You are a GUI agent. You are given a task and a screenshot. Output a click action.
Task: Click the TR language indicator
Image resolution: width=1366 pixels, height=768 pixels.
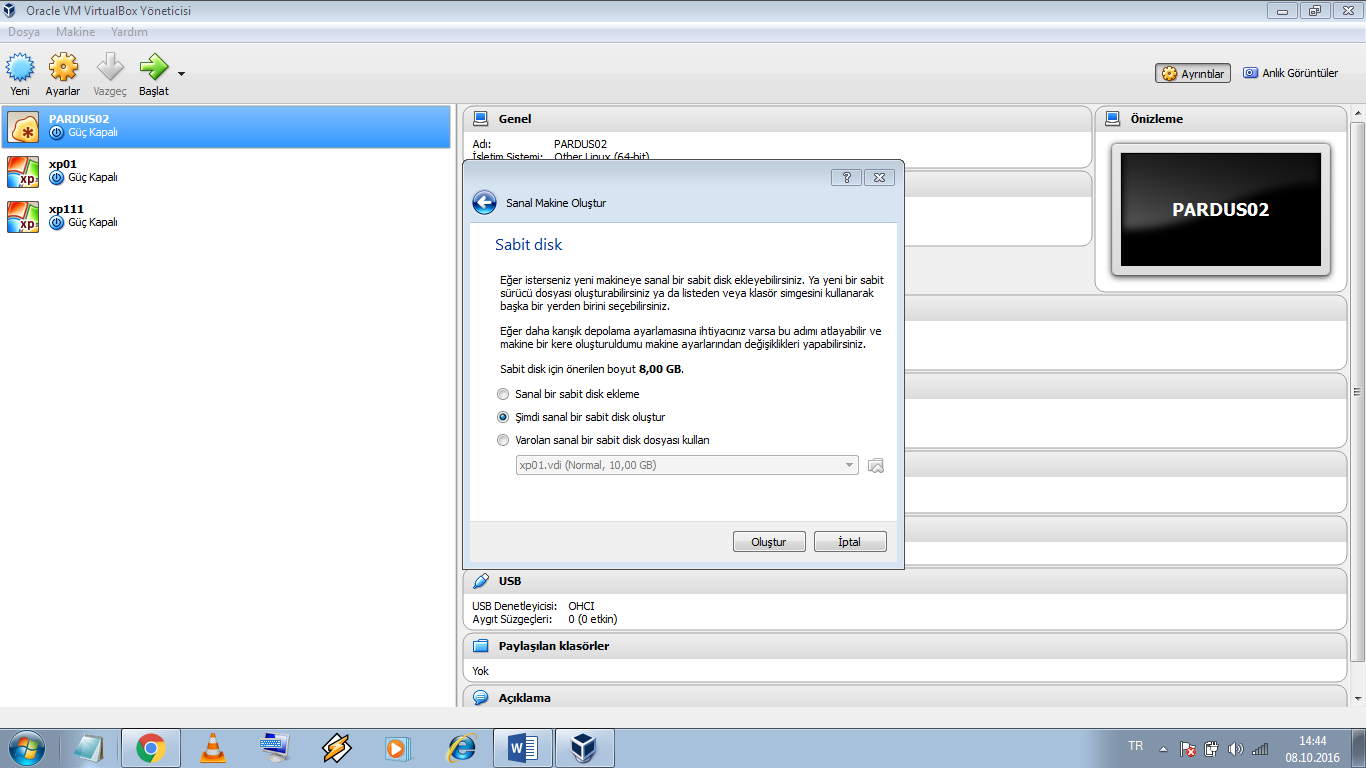coord(1135,746)
